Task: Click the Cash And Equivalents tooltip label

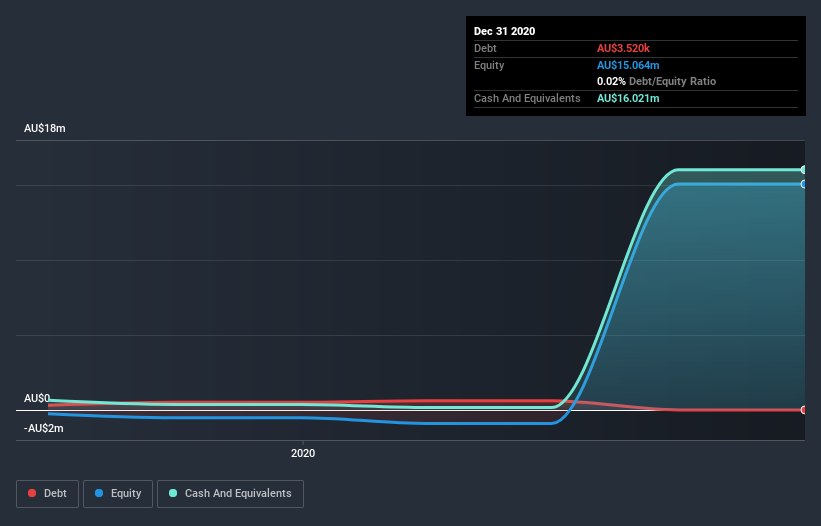Action: pos(527,98)
